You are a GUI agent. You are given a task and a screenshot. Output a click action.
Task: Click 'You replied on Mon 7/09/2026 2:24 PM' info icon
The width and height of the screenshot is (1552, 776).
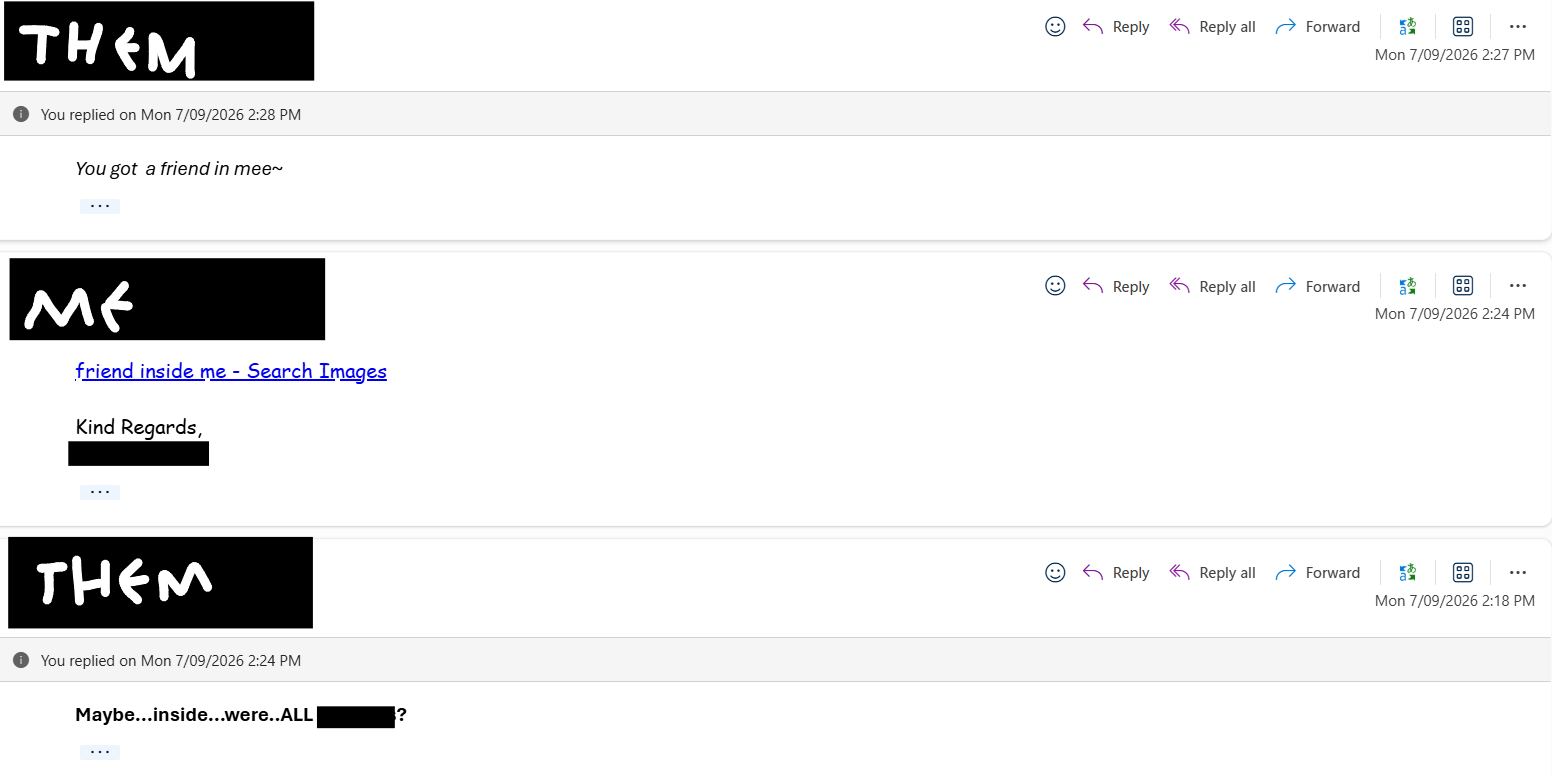tap(20, 660)
